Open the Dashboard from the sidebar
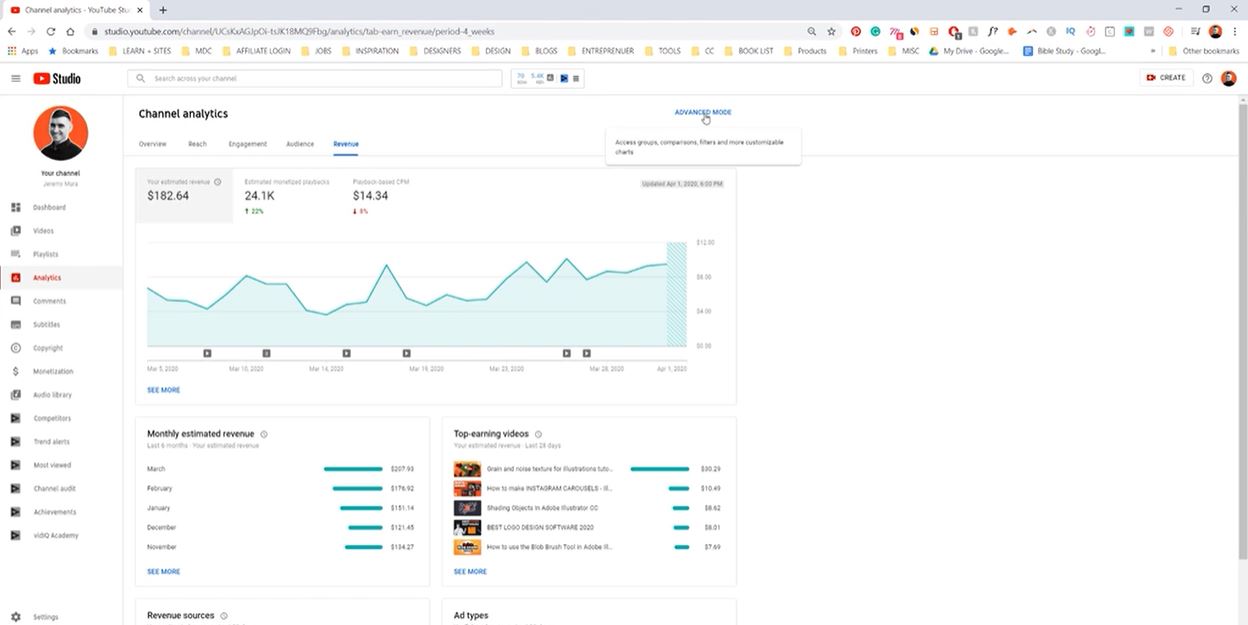This screenshot has width=1248, height=625. 45,207
